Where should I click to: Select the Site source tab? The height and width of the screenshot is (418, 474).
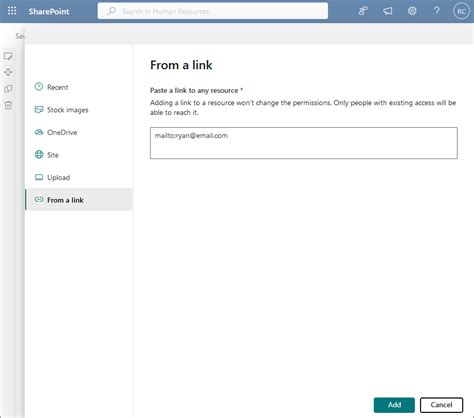coord(79,155)
